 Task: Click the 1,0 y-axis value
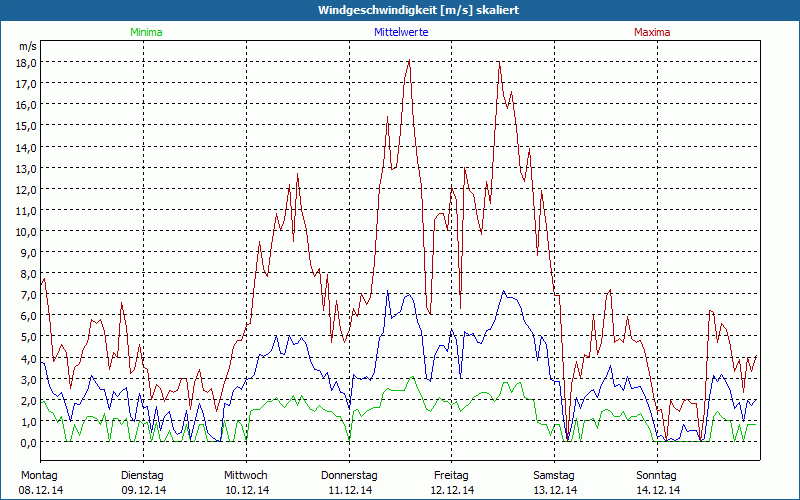click(30, 422)
